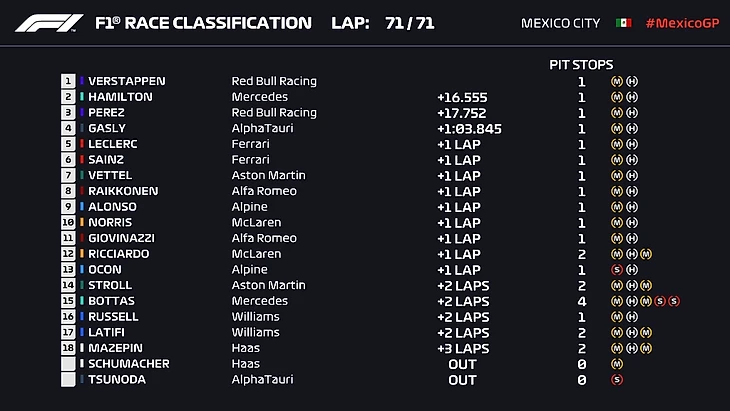Image resolution: width=730 pixels, height=411 pixels.
Task: Click the last soft tyre icon for Bottas
Action: pyautogui.click(x=674, y=301)
